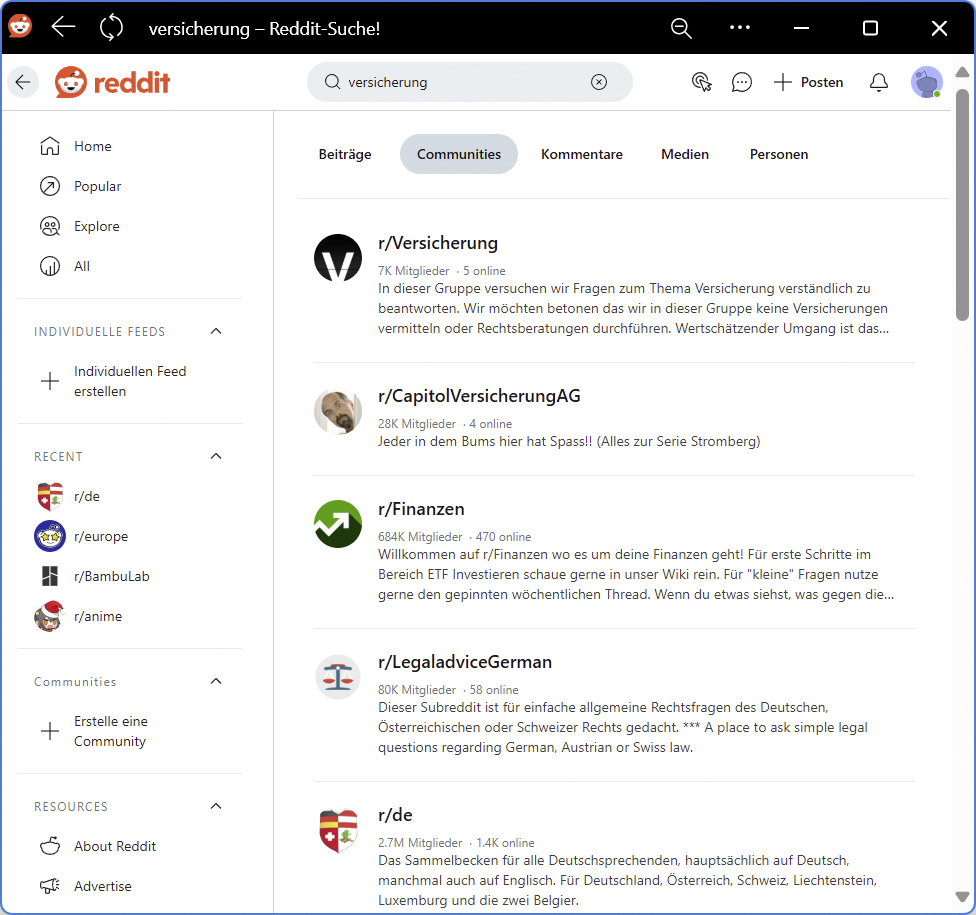
Task: Open the zoom magnifier in title bar
Action: pos(681,28)
